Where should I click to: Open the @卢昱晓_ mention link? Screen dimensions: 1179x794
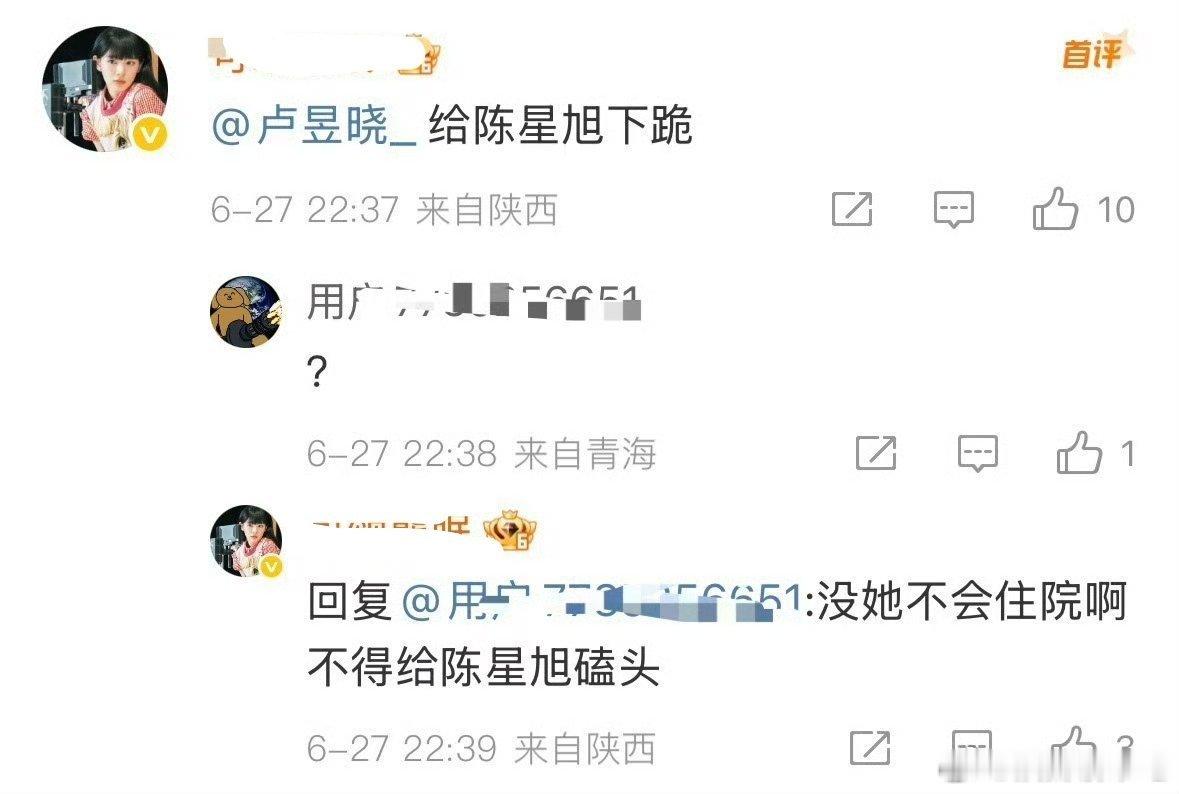click(x=314, y=126)
